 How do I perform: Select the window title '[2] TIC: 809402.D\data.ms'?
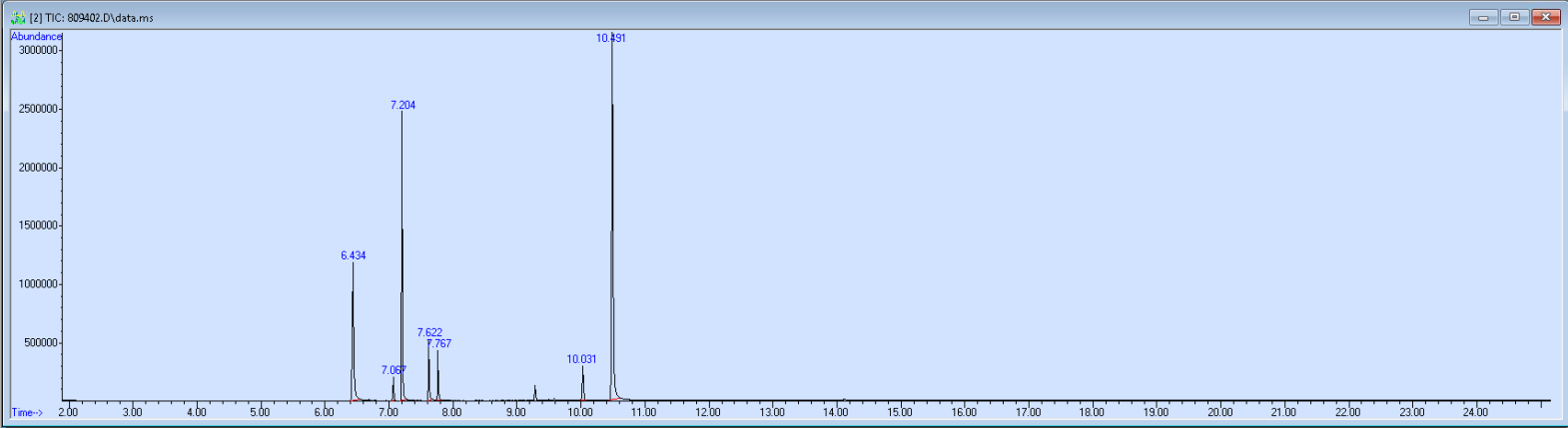point(92,18)
